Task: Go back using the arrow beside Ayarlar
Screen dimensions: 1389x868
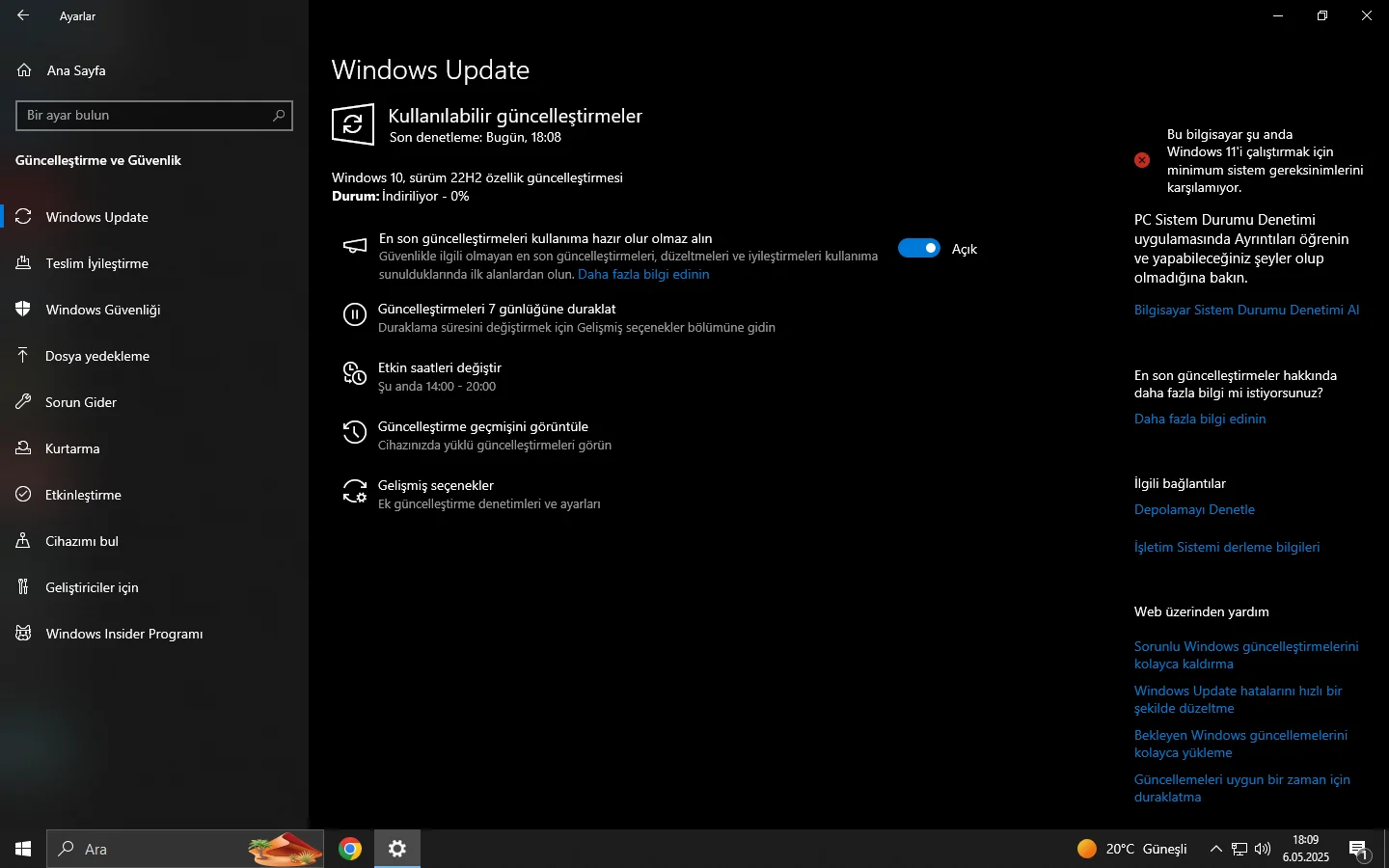Action: coord(23,15)
